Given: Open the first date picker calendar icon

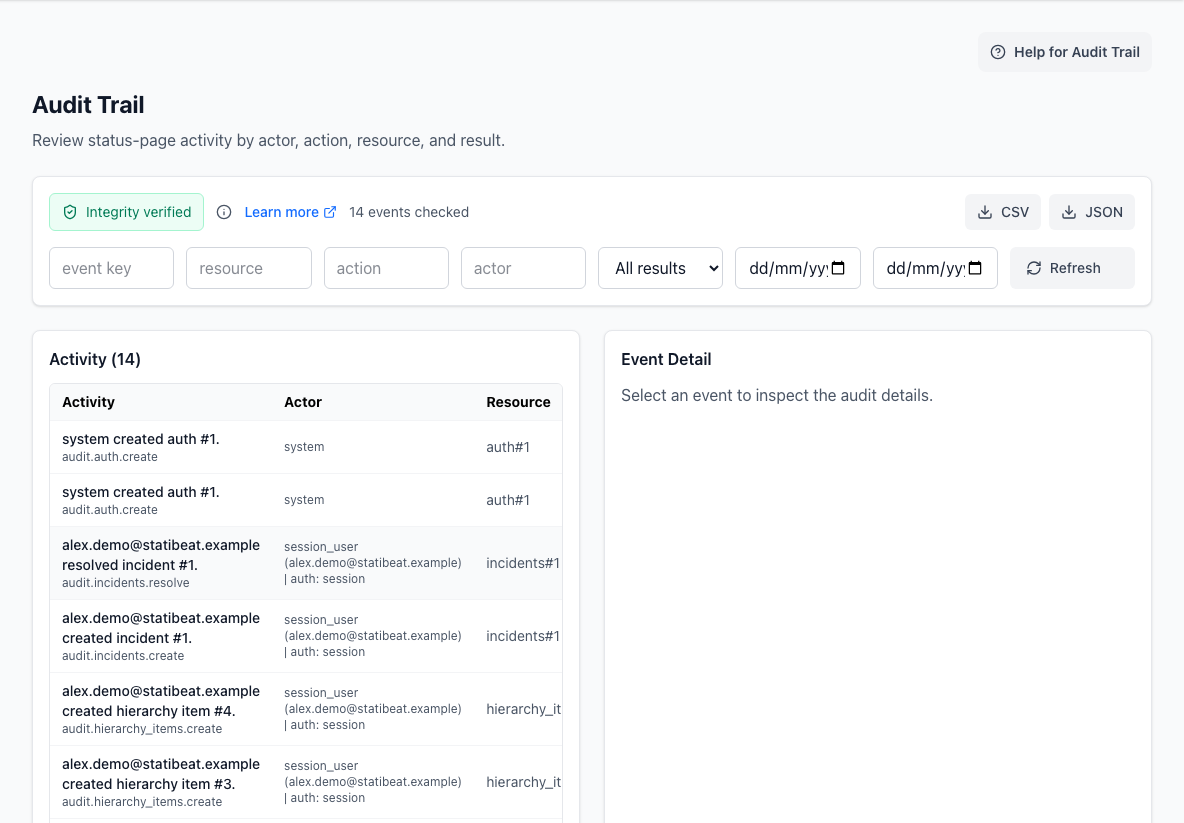Looking at the screenshot, I should tap(838, 268).
